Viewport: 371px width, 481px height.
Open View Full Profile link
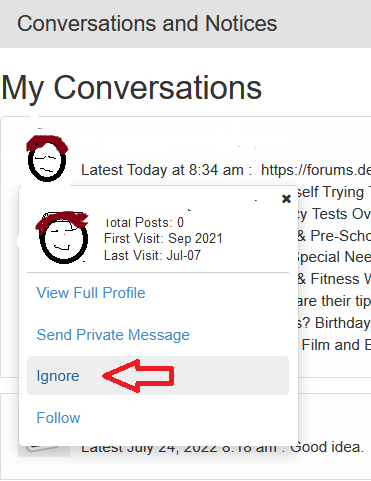91,293
